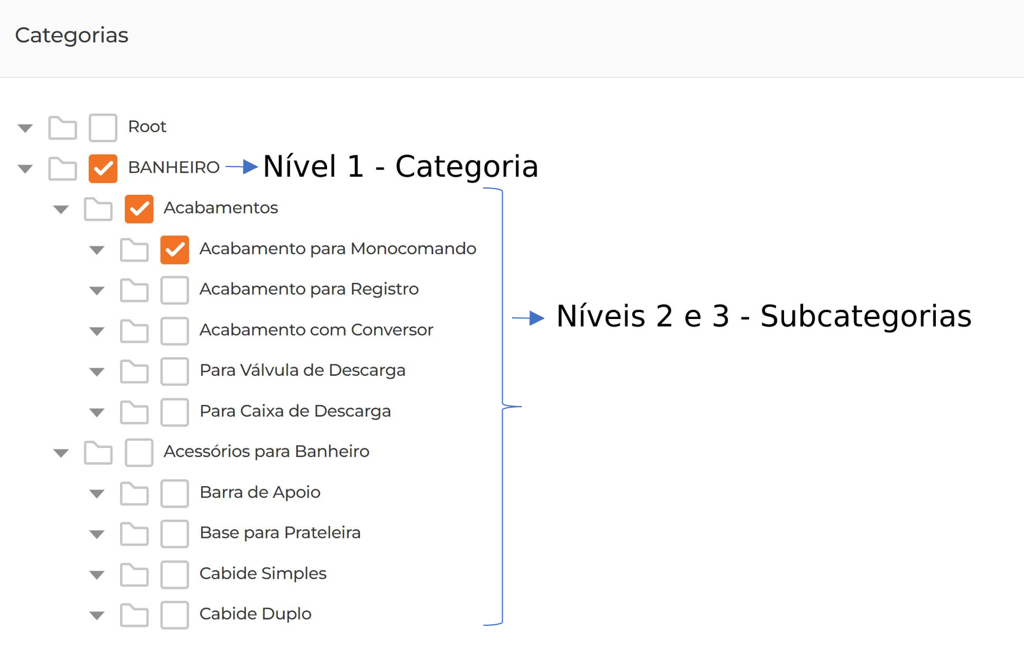The width and height of the screenshot is (1024, 652).
Task: Click the Cabide Duplo folder icon
Action: tap(134, 615)
